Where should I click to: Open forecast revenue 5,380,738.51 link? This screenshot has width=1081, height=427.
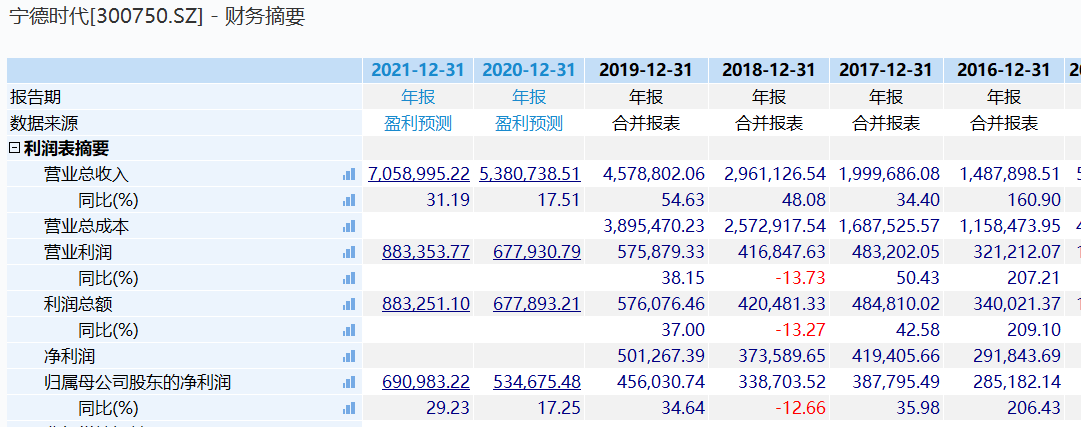click(x=529, y=175)
